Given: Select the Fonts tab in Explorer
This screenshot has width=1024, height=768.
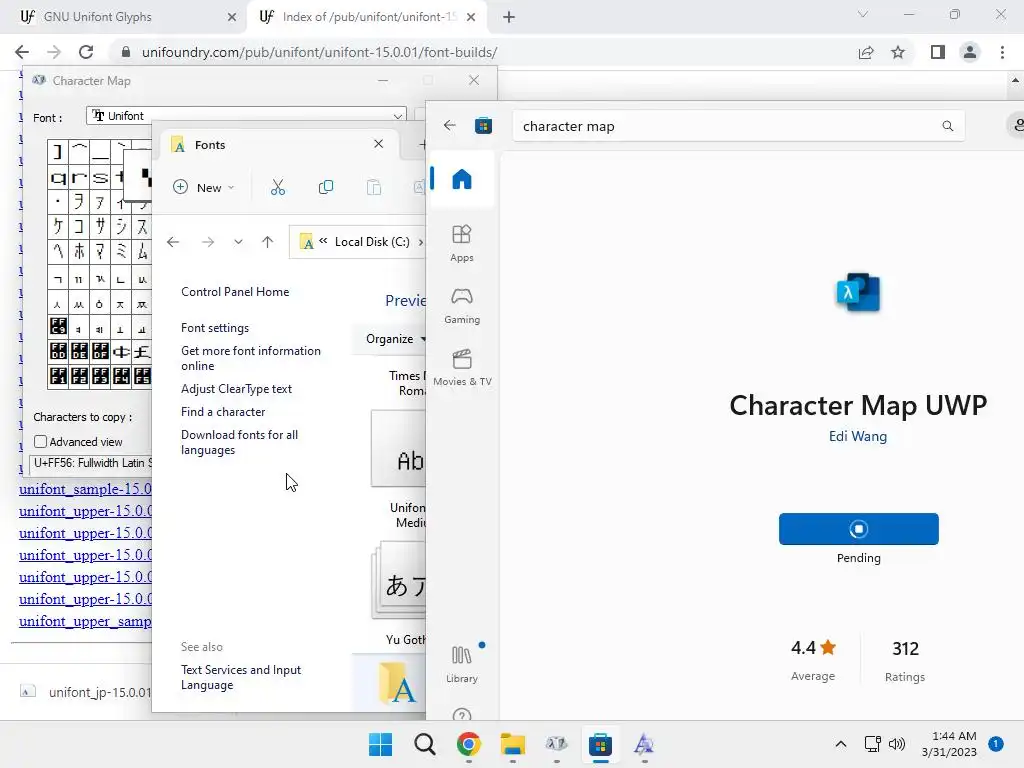Looking at the screenshot, I should (x=278, y=145).
